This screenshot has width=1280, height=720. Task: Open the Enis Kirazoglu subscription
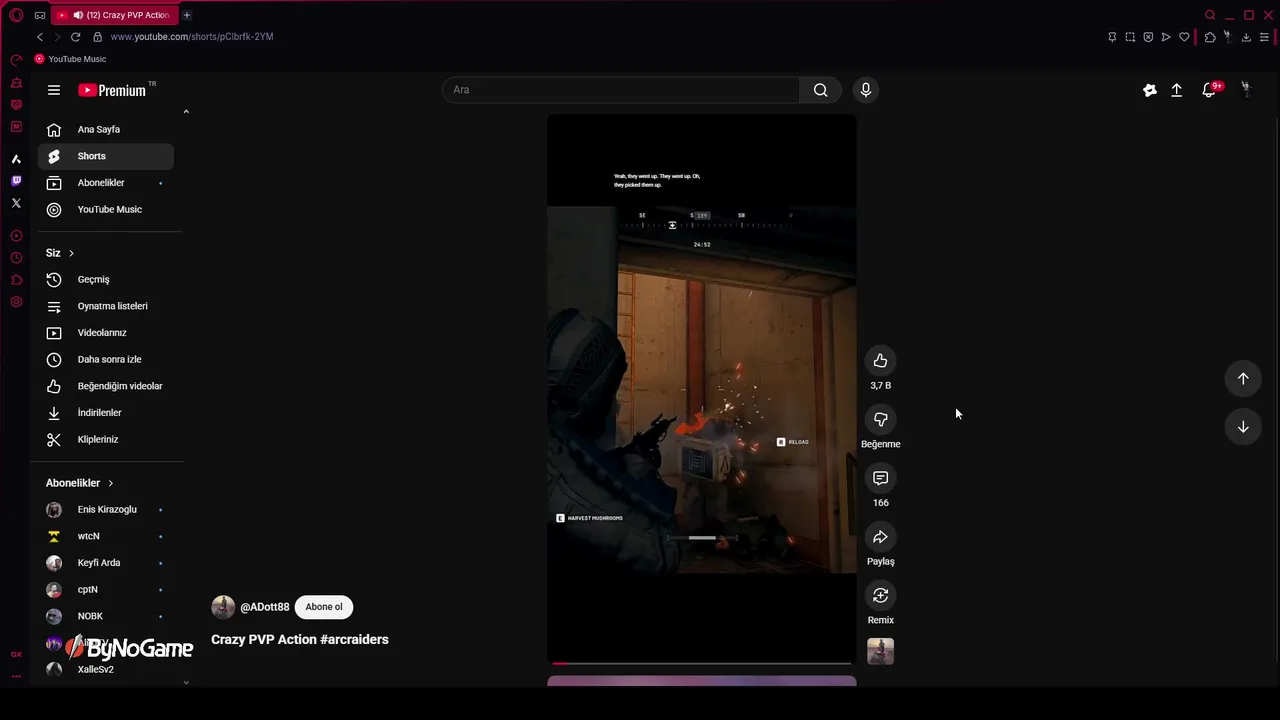tap(106, 510)
